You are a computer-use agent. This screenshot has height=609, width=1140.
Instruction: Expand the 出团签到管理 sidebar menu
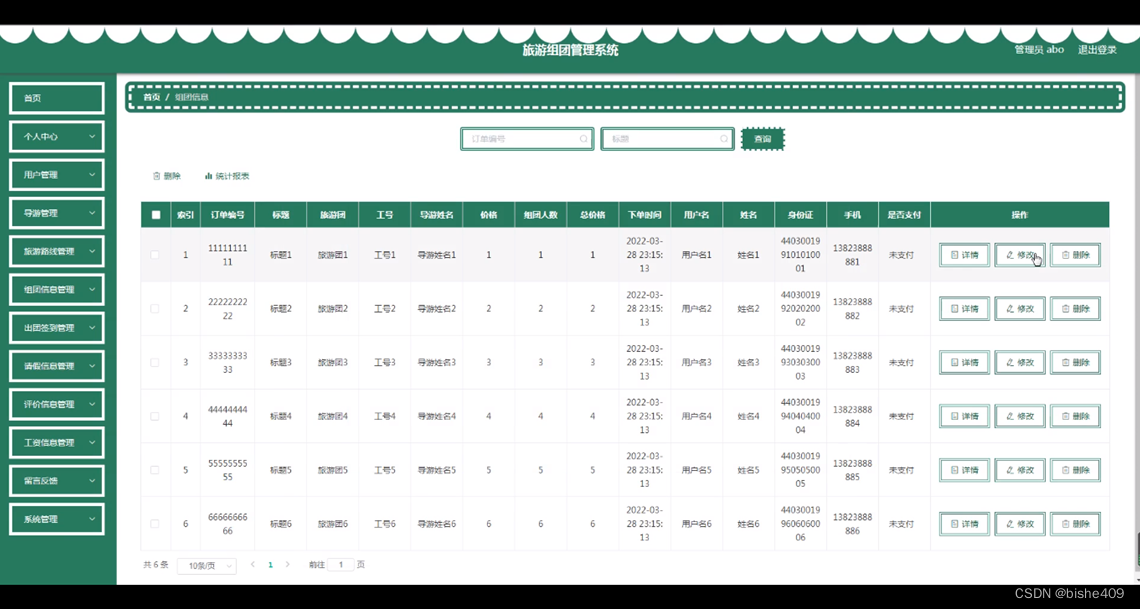(57, 328)
